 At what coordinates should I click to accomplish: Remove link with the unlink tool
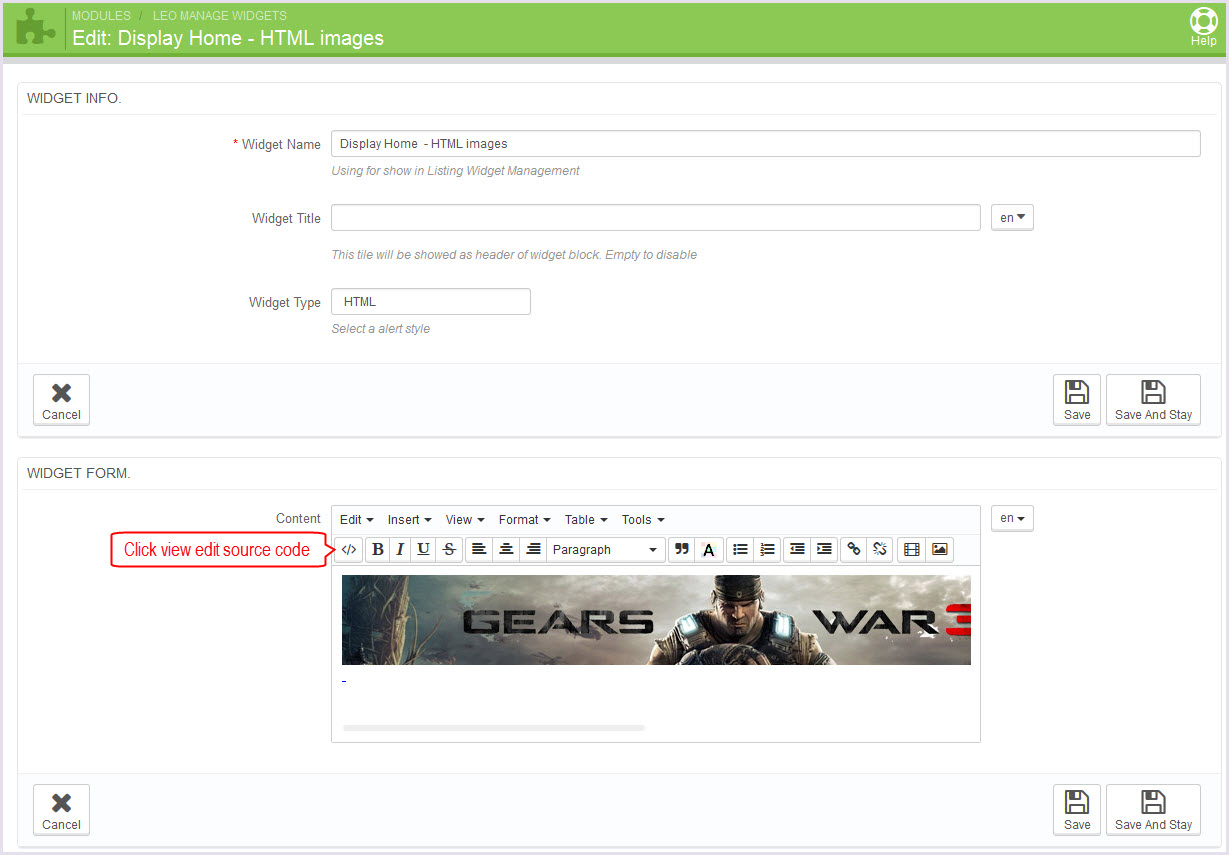pyautogui.click(x=880, y=549)
